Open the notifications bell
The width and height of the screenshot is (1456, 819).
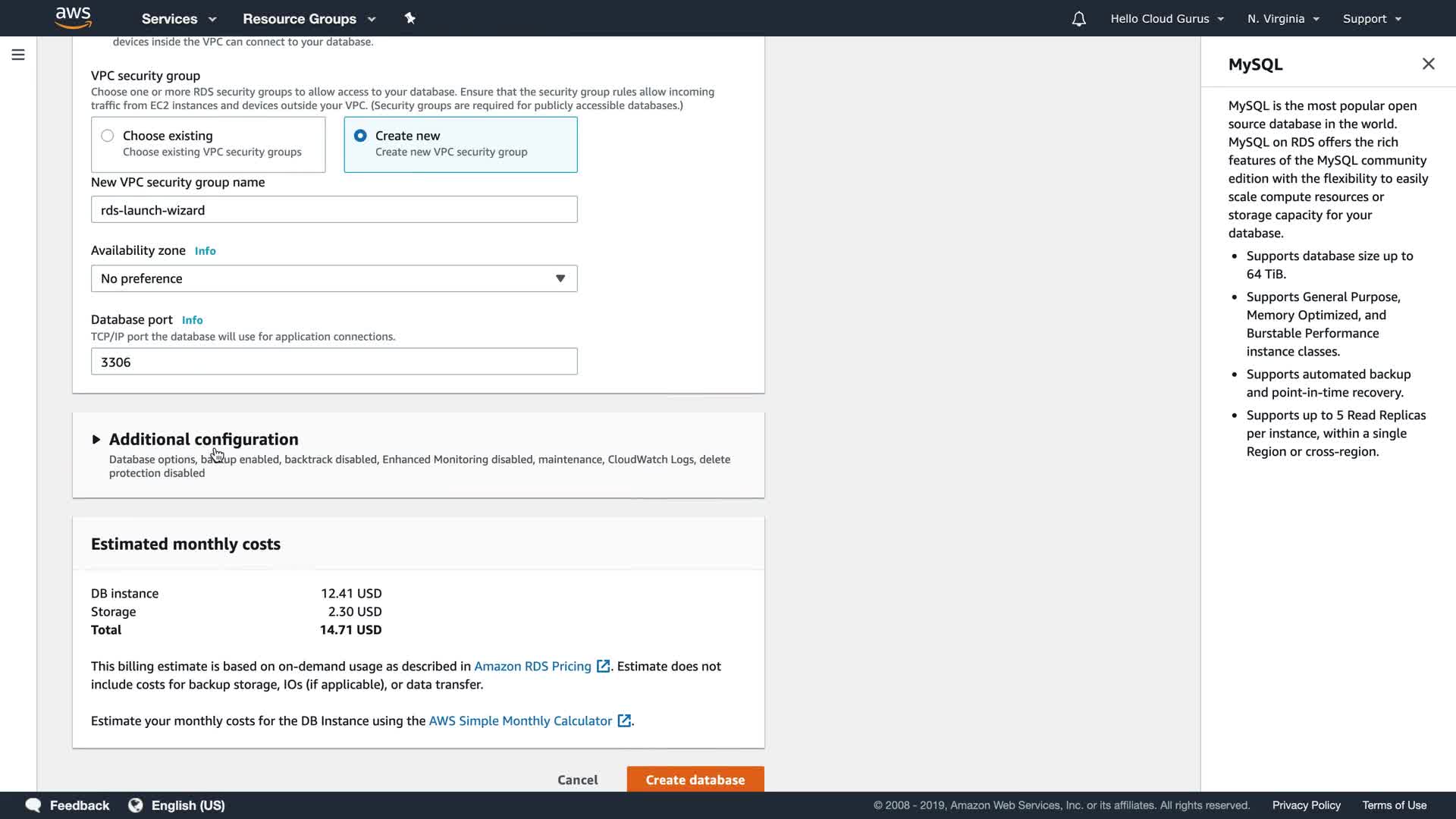click(x=1078, y=19)
